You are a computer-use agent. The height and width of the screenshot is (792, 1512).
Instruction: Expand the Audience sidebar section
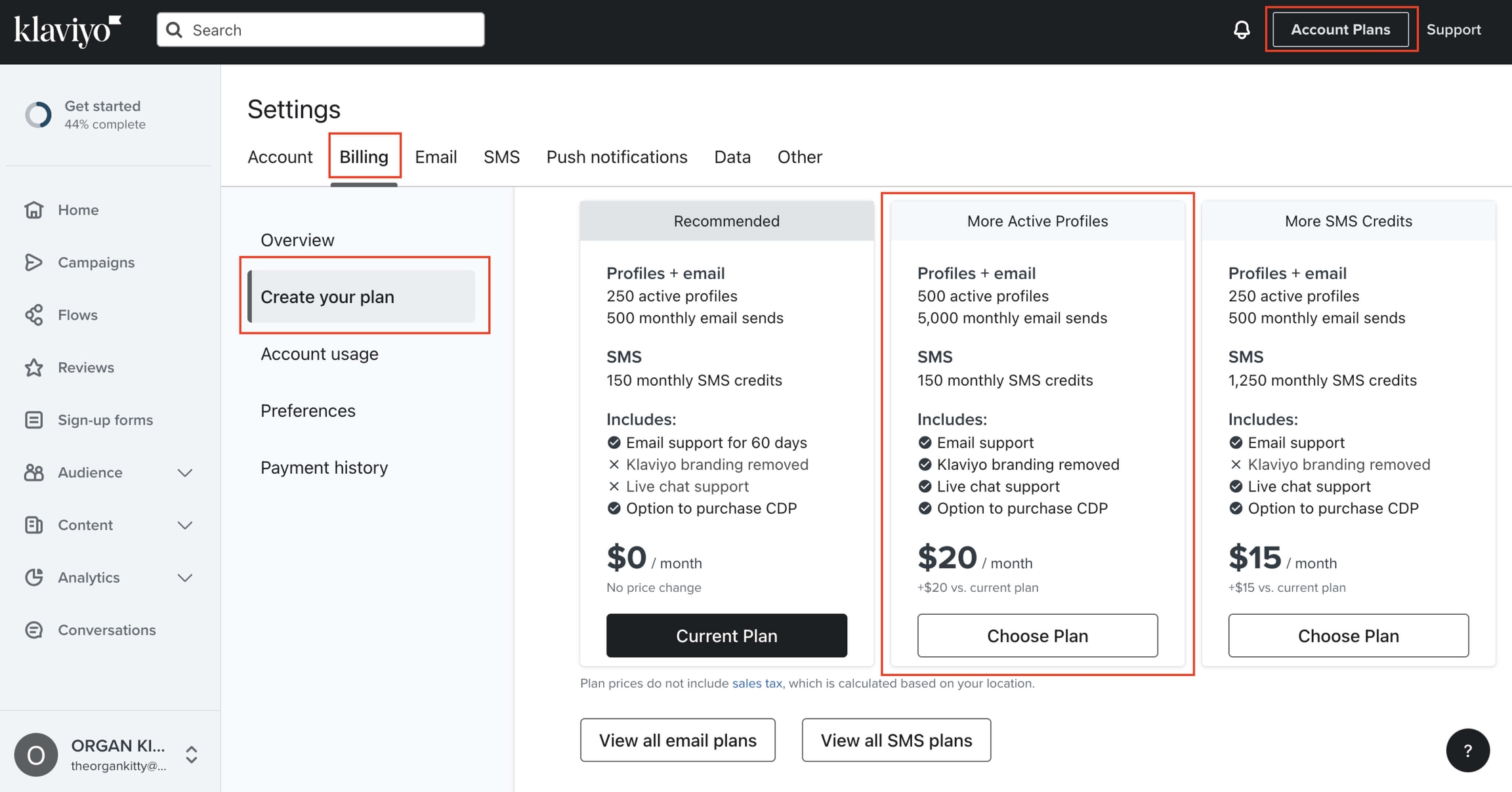(186, 472)
